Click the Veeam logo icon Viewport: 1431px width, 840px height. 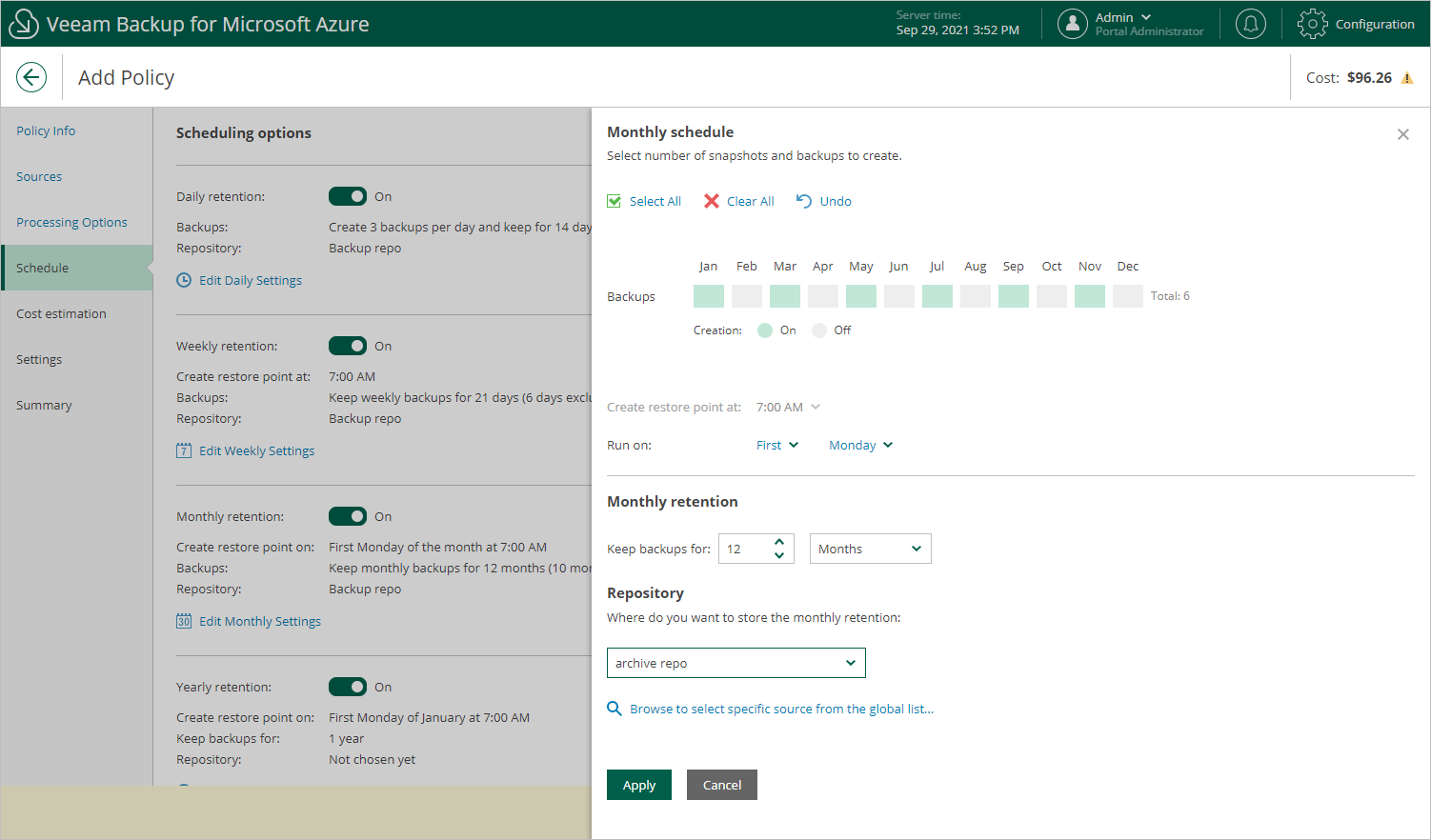[x=23, y=24]
